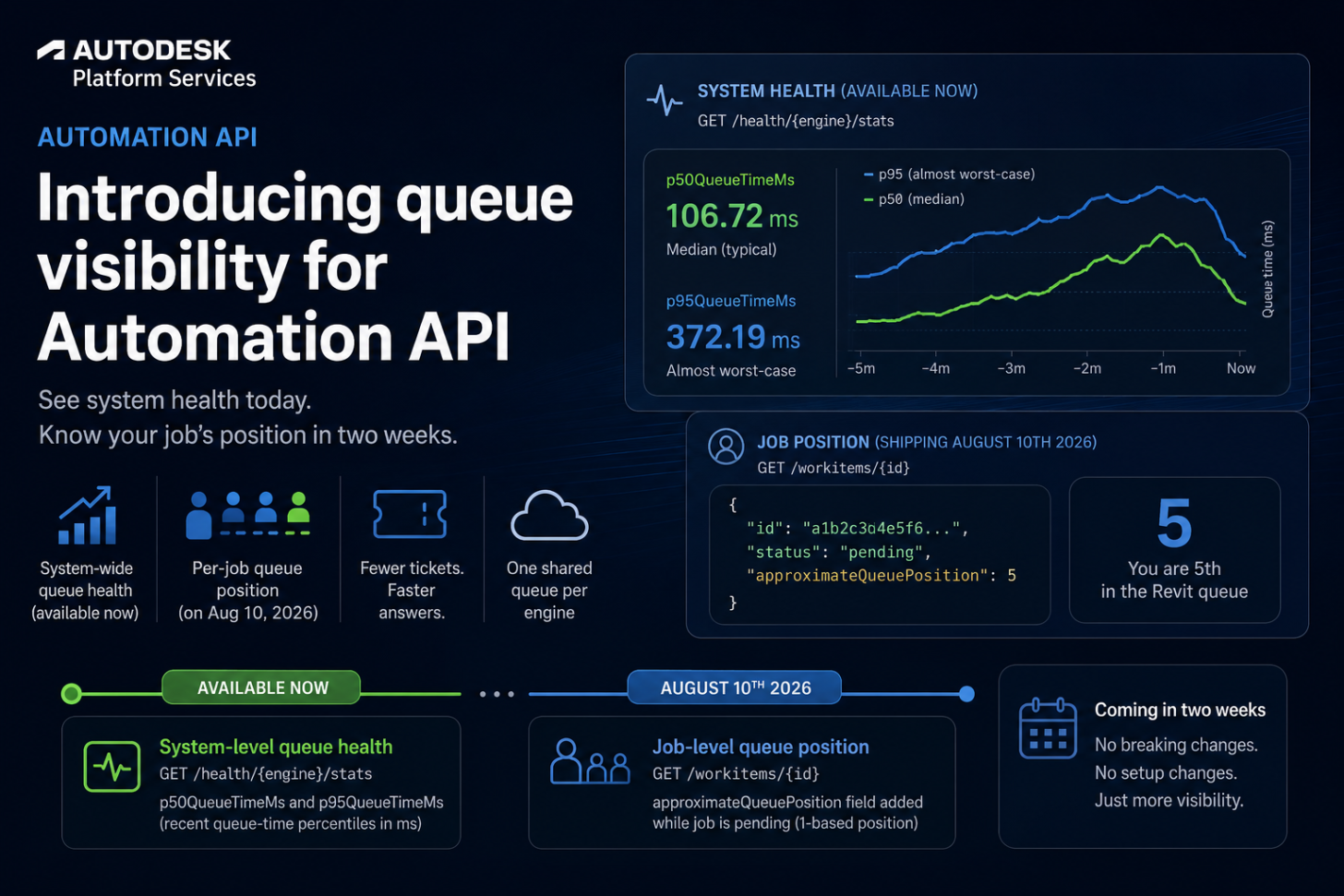Open the System-level queue health heading
The height and width of the screenshot is (896, 1344).
[276, 747]
